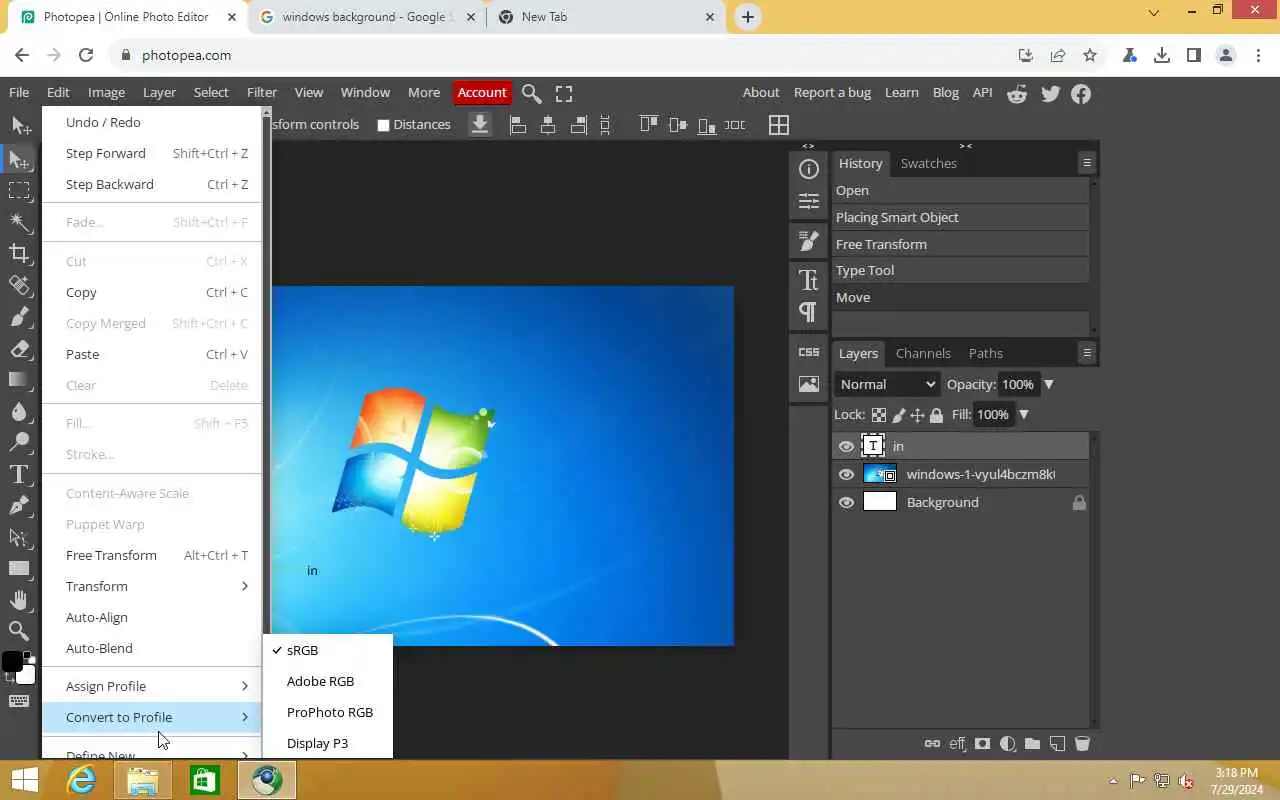Expand the Assign Profile submenu
The image size is (1280, 800).
coord(152,686)
